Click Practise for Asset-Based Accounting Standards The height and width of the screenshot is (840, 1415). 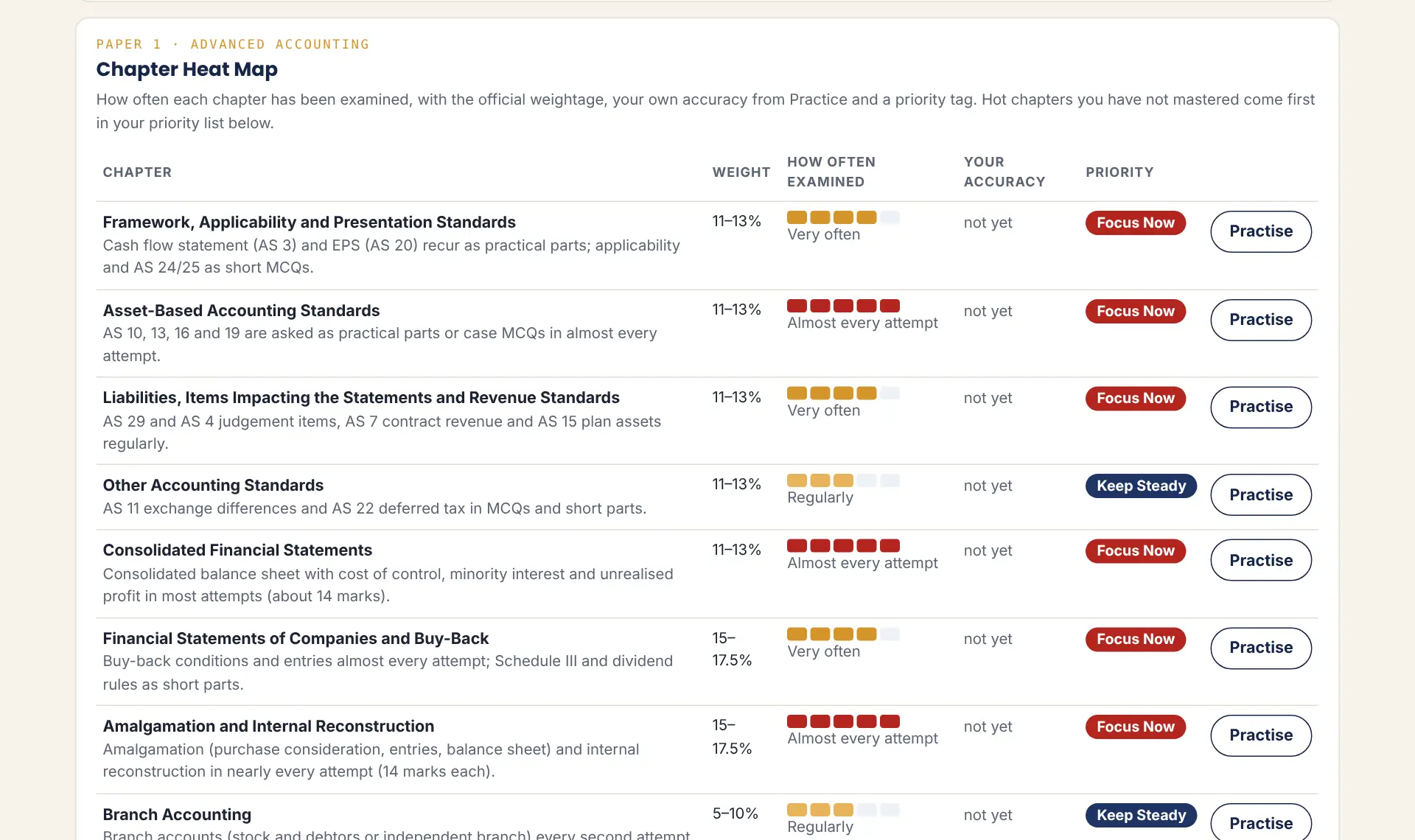tap(1261, 320)
